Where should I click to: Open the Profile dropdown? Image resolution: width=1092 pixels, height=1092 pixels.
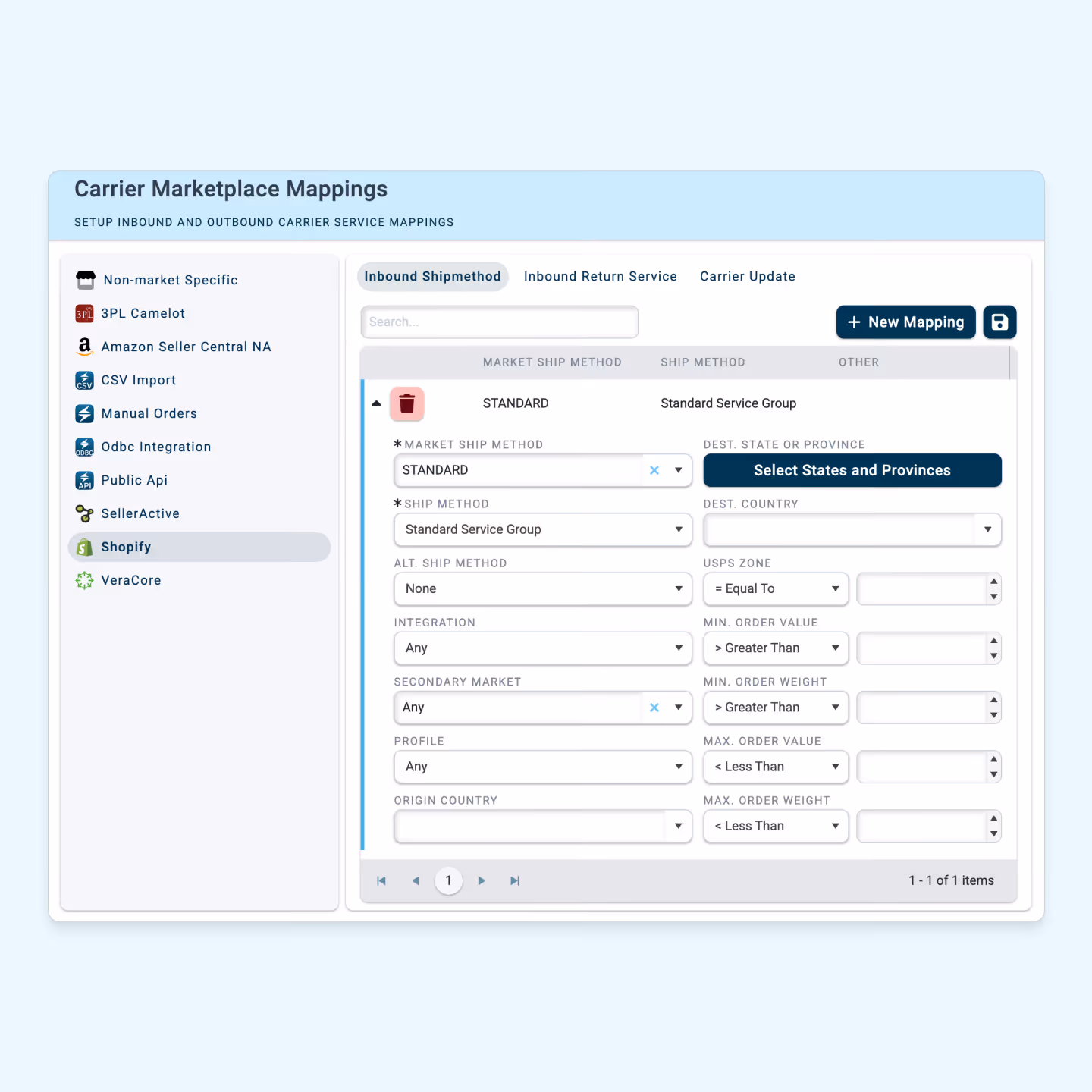coord(543,767)
